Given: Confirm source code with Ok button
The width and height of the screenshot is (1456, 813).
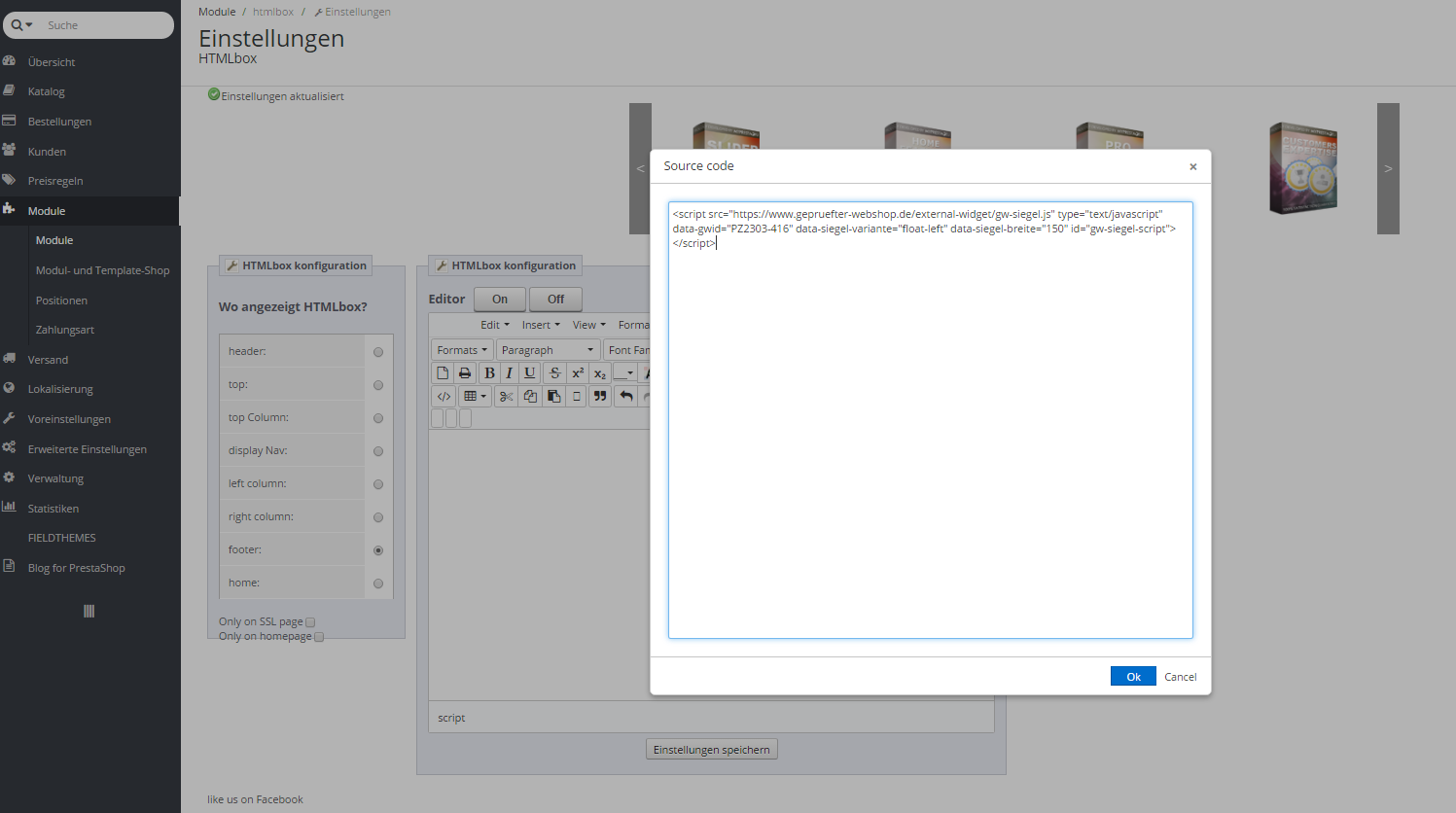Looking at the screenshot, I should tap(1133, 677).
